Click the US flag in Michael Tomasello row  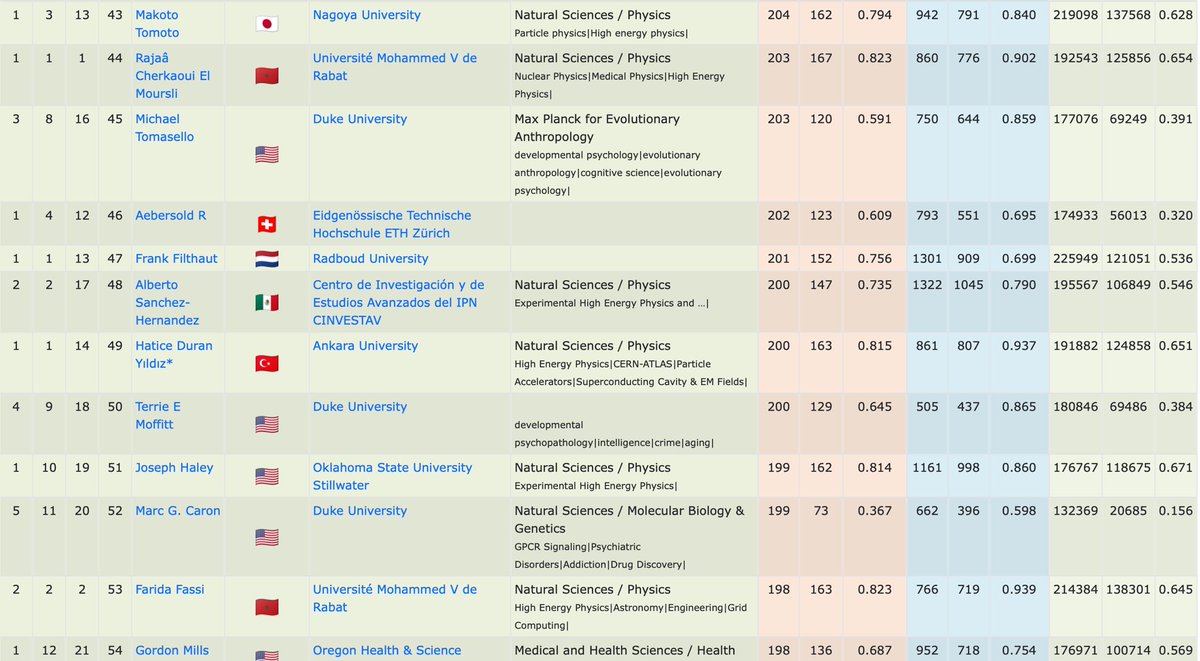(266, 155)
